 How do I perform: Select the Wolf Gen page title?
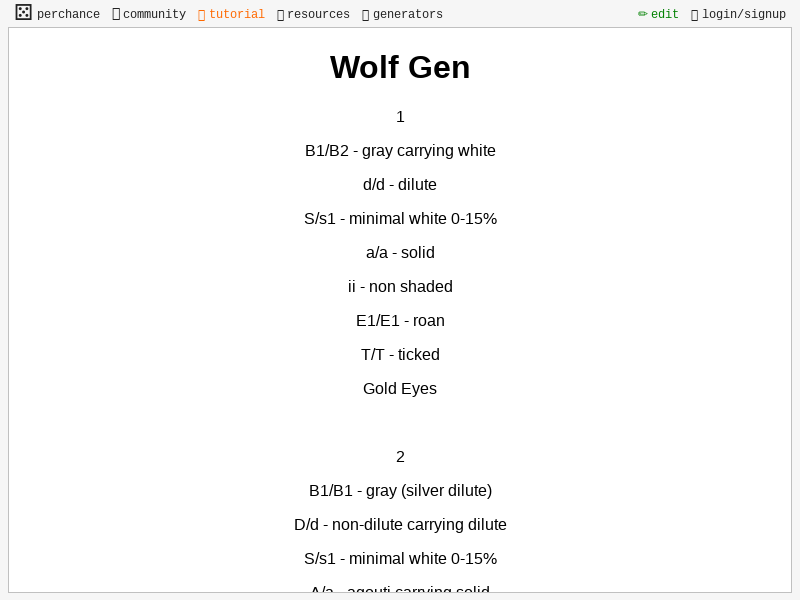coord(400,67)
